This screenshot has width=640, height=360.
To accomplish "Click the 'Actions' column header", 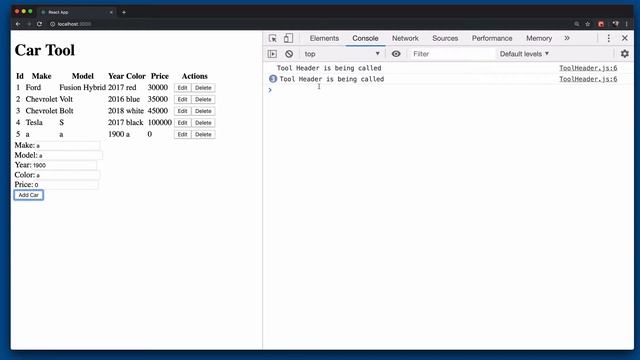I will pyautogui.click(x=195, y=76).
